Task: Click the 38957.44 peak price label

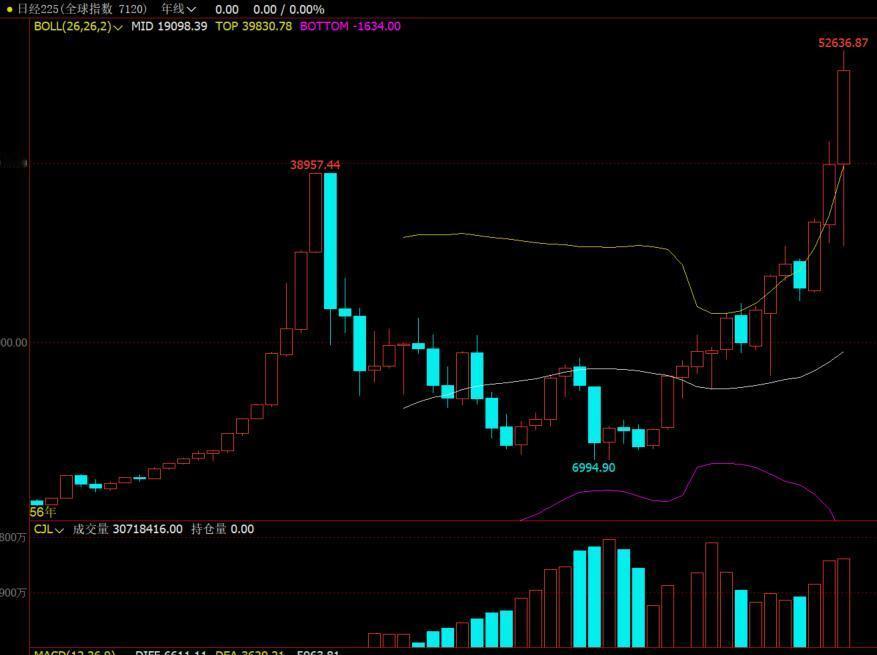Action: (315, 164)
